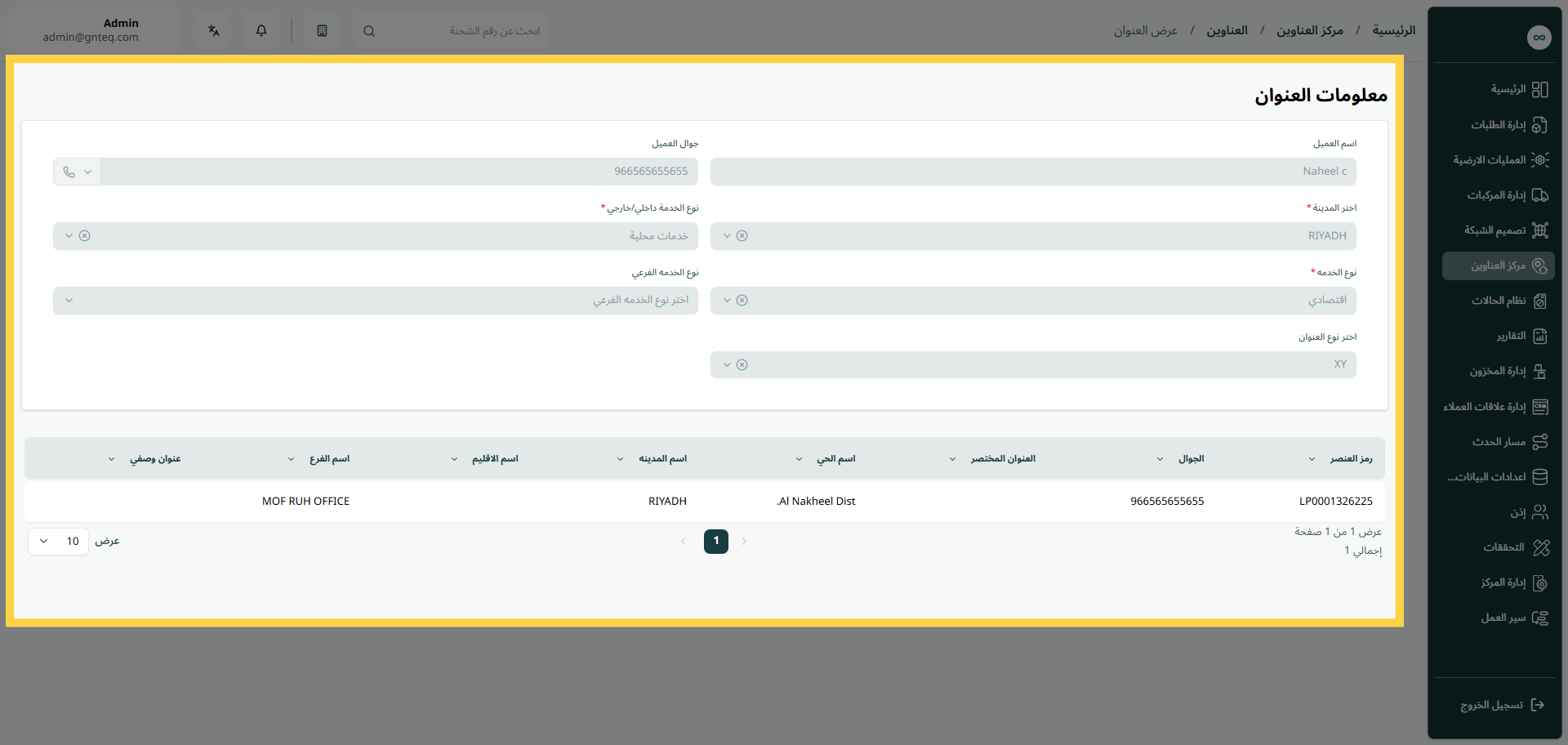Go to العناوين breadcrumb link
Screen dimensions: 1568x745
[x=1227, y=30]
